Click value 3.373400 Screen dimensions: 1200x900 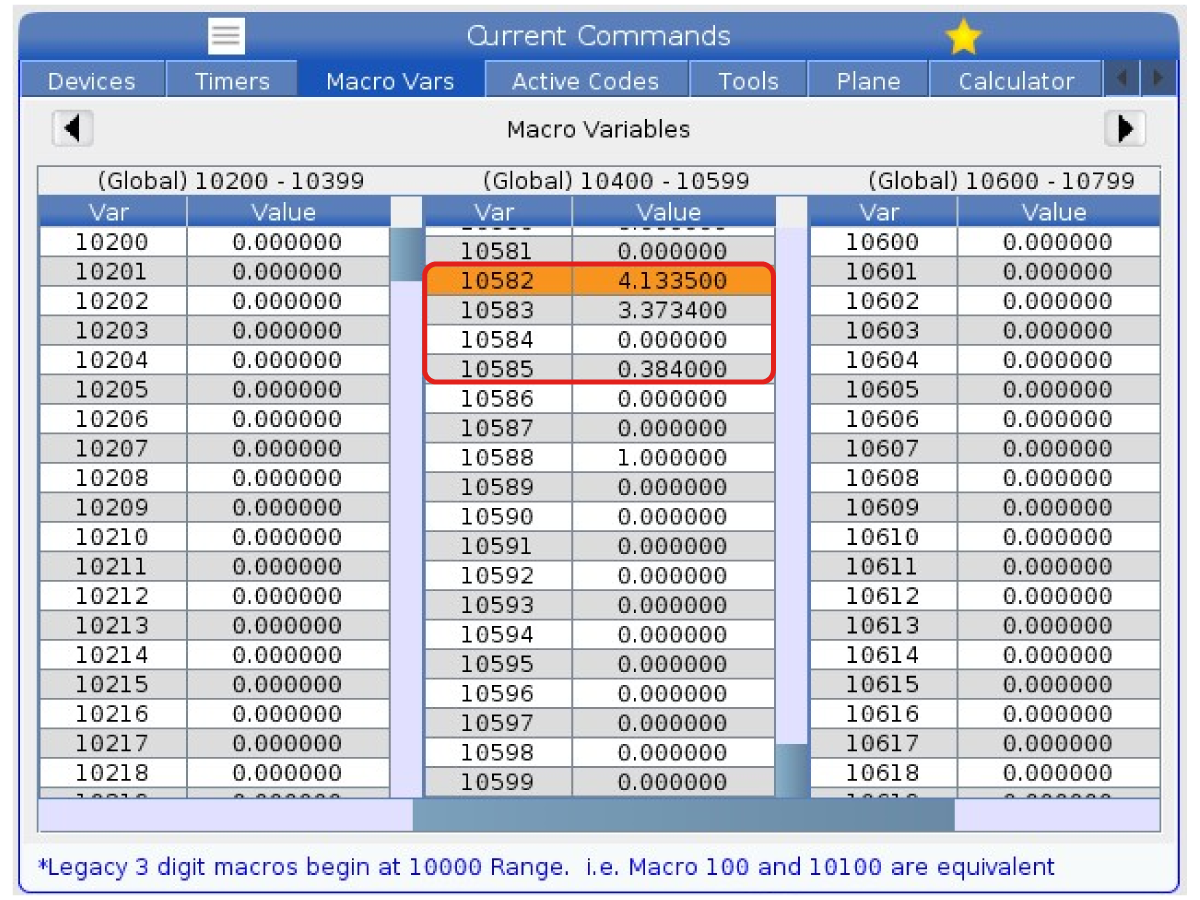click(x=673, y=310)
